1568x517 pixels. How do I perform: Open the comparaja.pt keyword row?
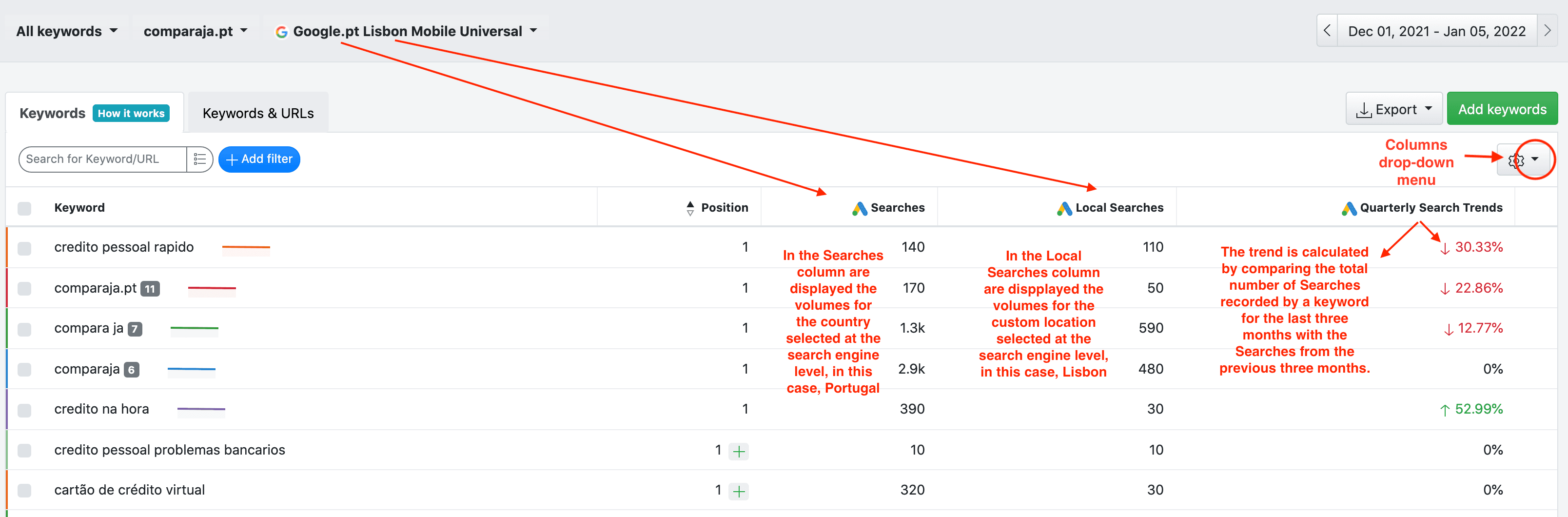coord(96,288)
